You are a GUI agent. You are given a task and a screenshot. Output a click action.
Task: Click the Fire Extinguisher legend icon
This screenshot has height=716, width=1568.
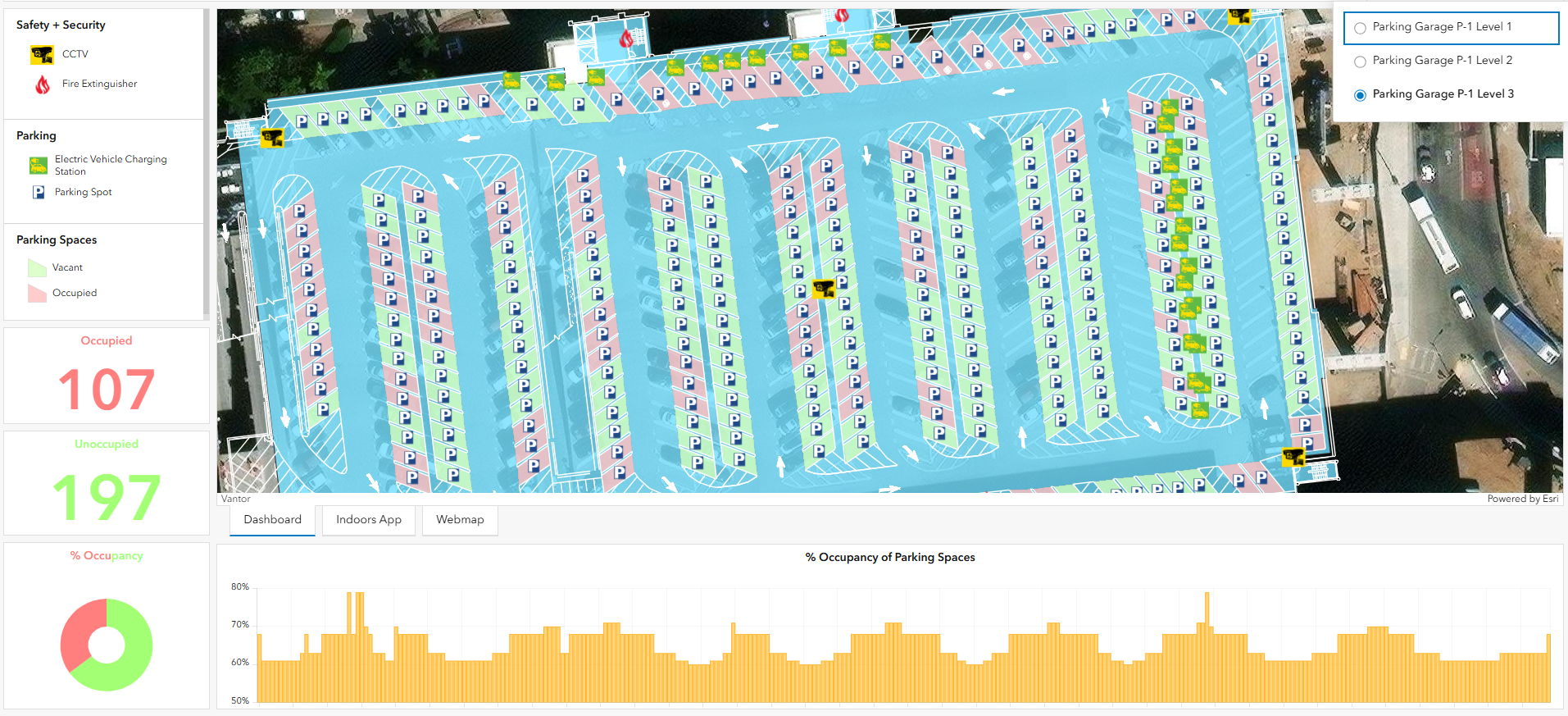point(42,84)
